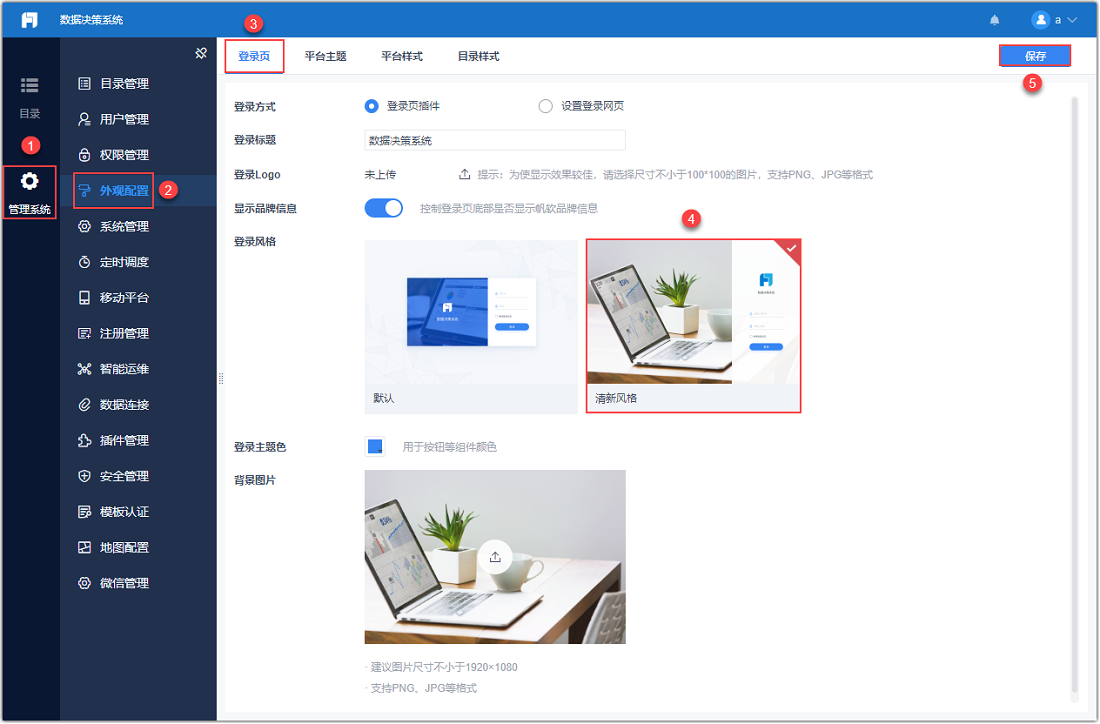Viewport: 1100px width, 724px height.
Task: Click the user avatar icon
Action: pyautogui.click(x=1040, y=20)
